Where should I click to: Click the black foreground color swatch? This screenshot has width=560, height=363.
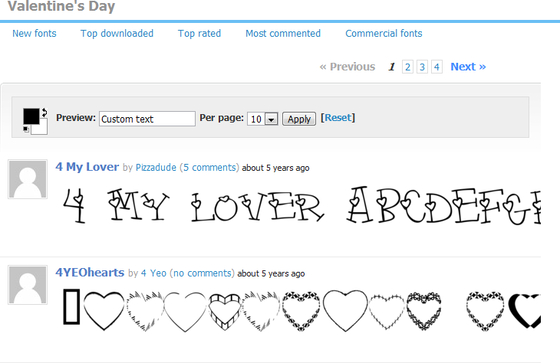point(31,116)
